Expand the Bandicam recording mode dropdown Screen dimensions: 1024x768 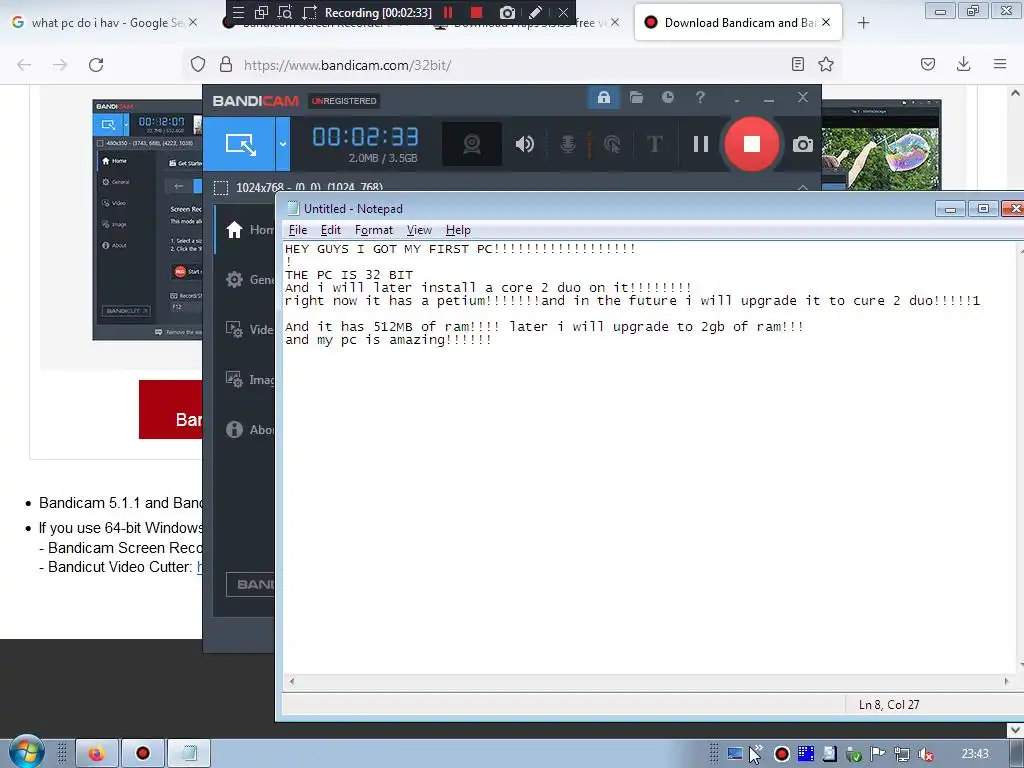(283, 144)
